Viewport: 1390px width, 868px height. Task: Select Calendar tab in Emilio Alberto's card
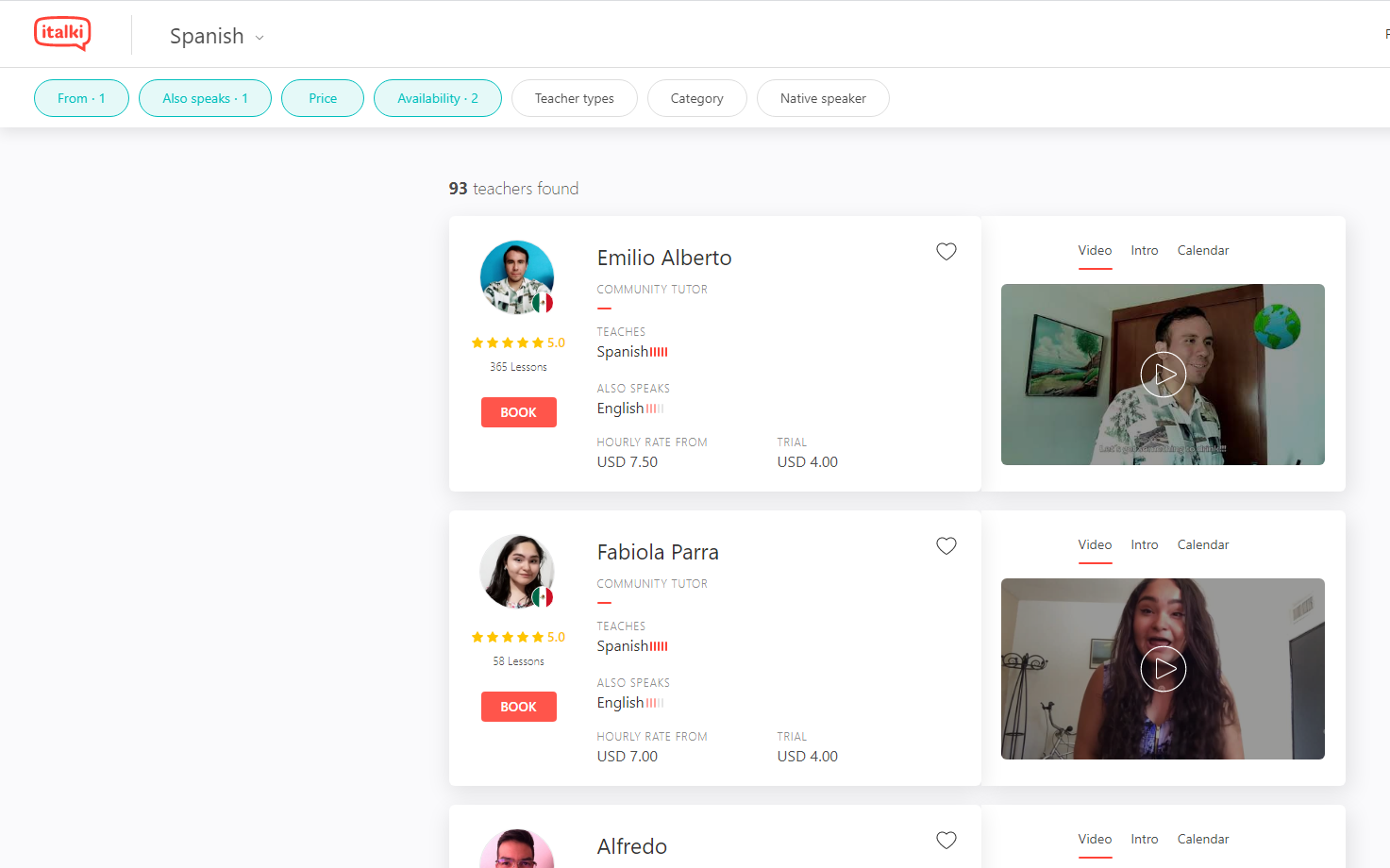(x=1203, y=250)
